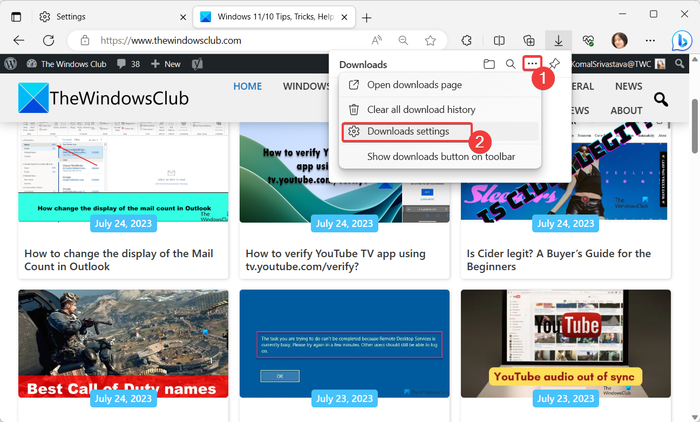Click the Downloads toolbar button
The width and height of the screenshot is (700, 422).
click(558, 41)
